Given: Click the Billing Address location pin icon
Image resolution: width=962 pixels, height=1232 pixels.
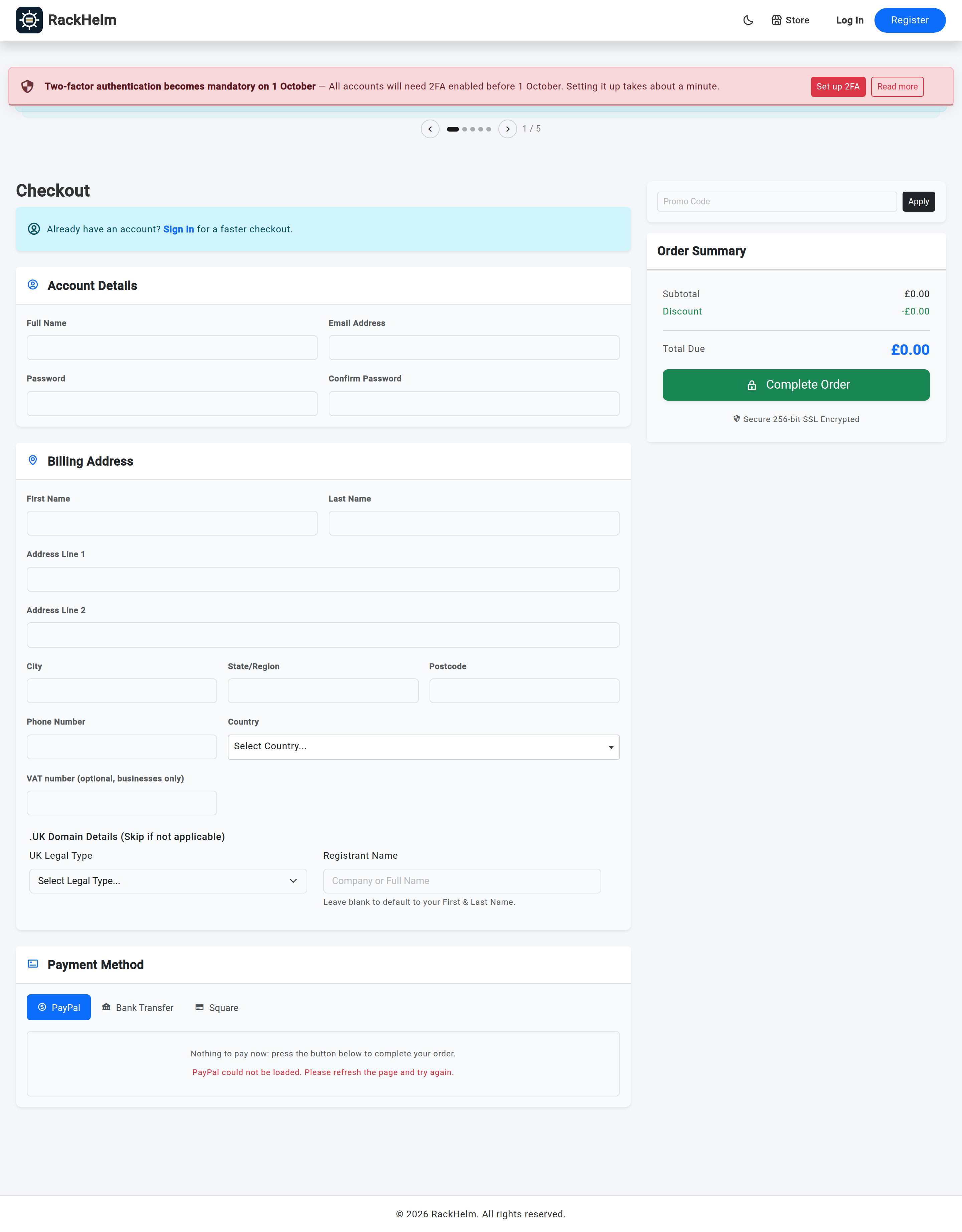Looking at the screenshot, I should 33,460.
